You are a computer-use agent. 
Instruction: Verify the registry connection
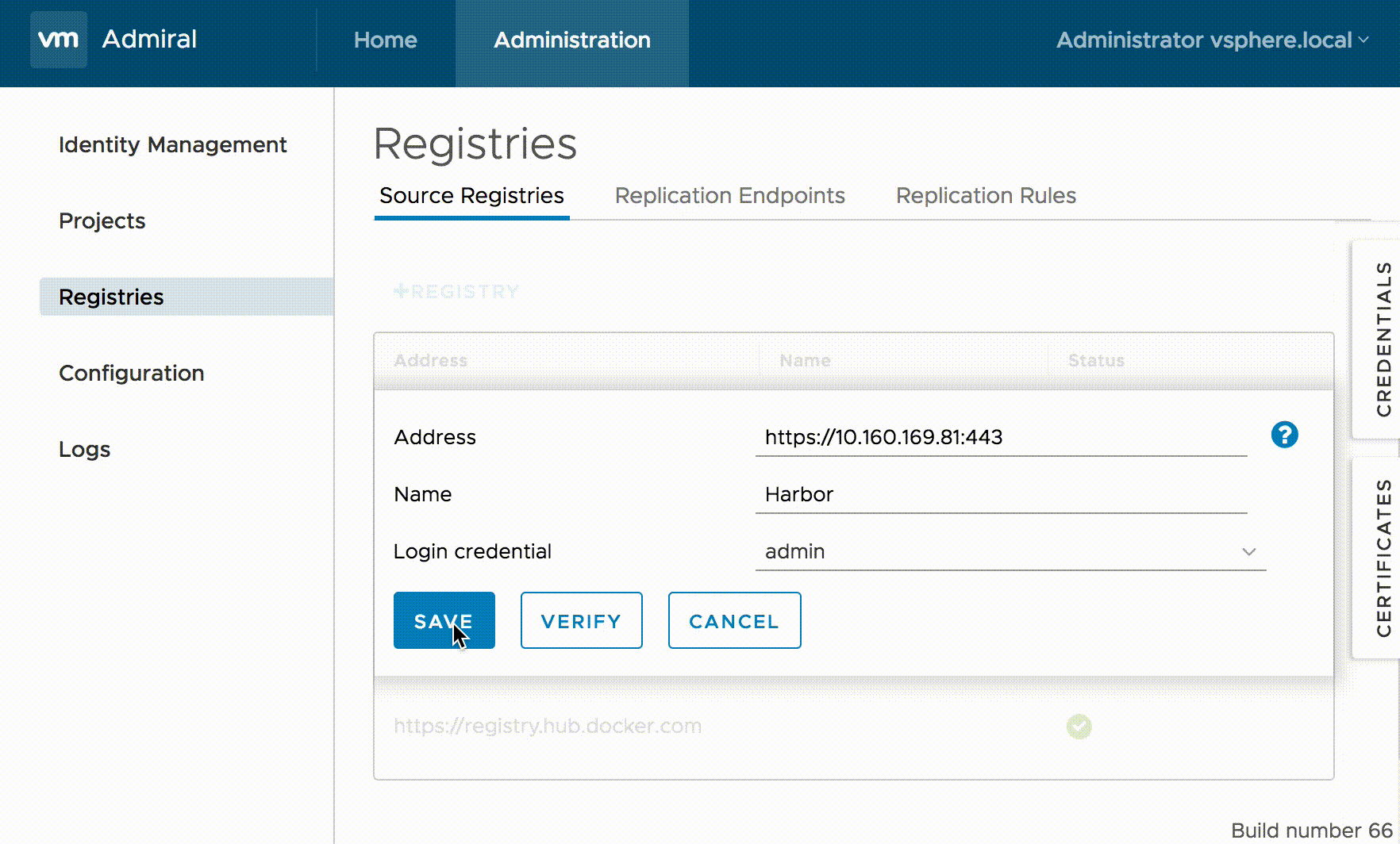(582, 620)
